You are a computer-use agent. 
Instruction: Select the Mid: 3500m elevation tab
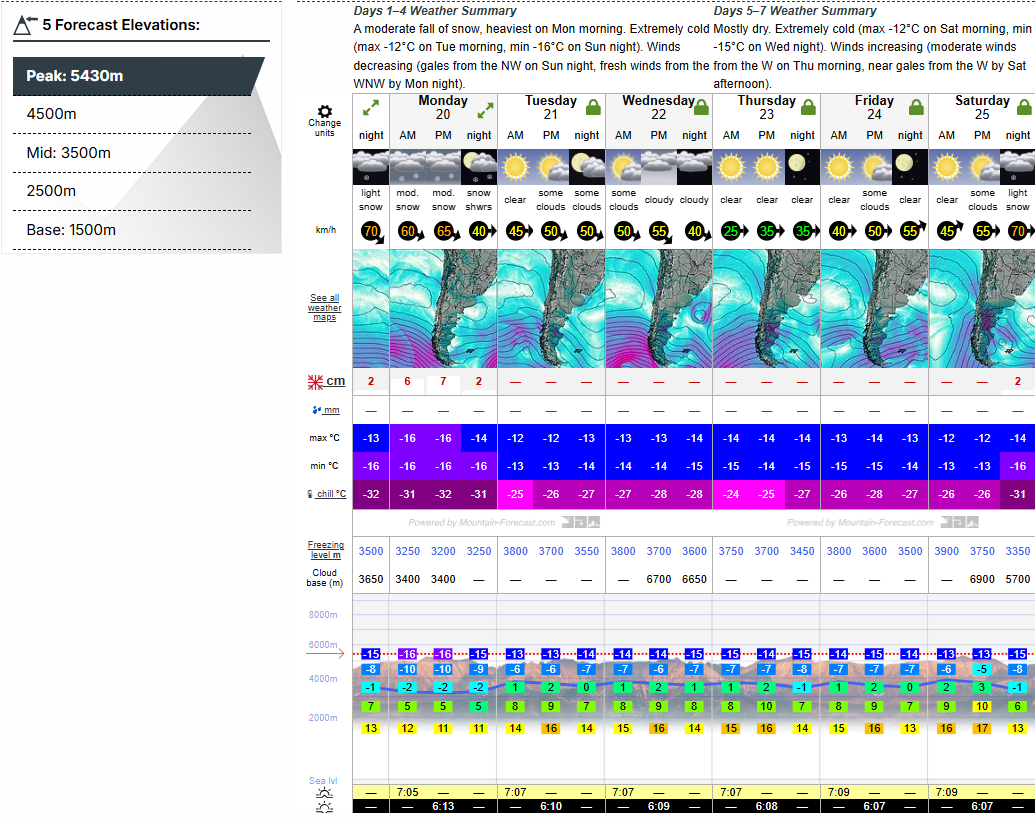coord(132,153)
